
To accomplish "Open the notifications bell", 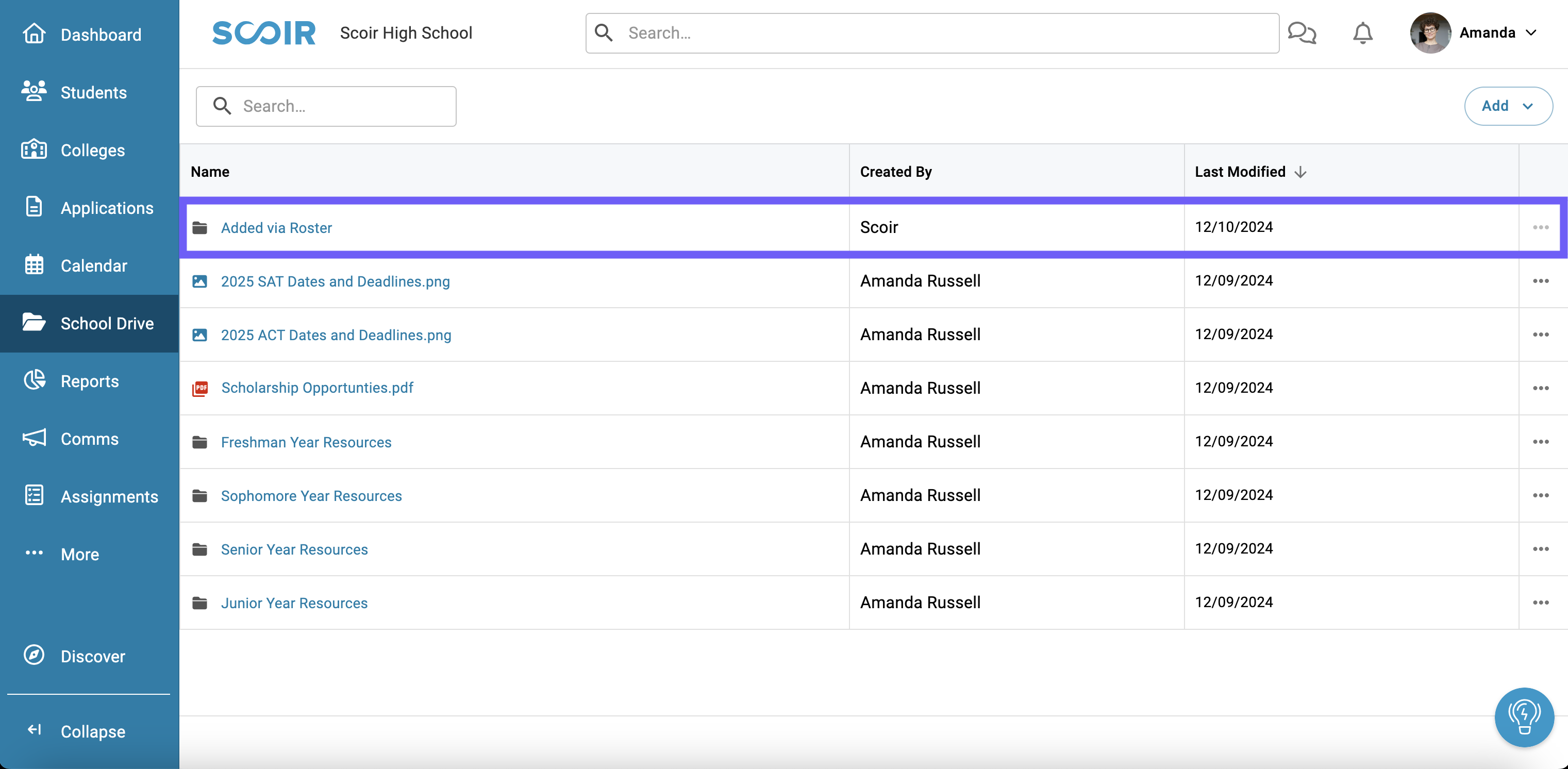I will pos(1363,33).
